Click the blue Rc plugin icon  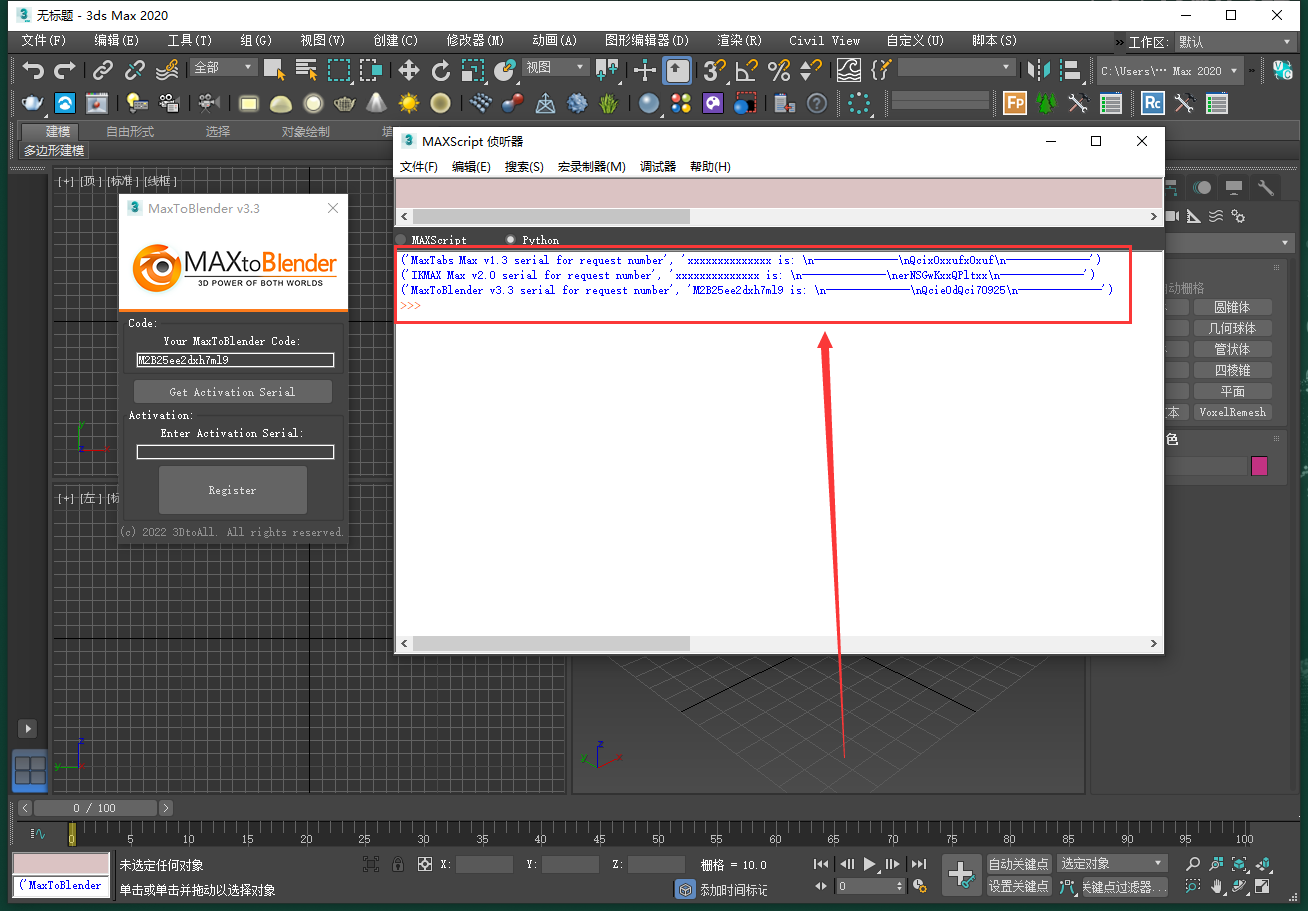(x=1153, y=103)
